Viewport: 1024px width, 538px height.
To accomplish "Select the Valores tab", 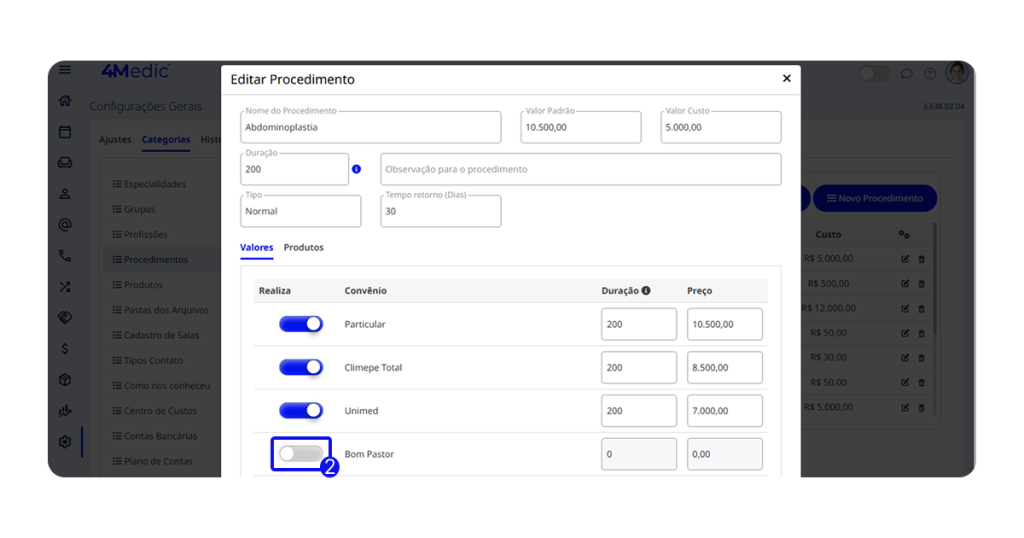I will (x=256, y=247).
